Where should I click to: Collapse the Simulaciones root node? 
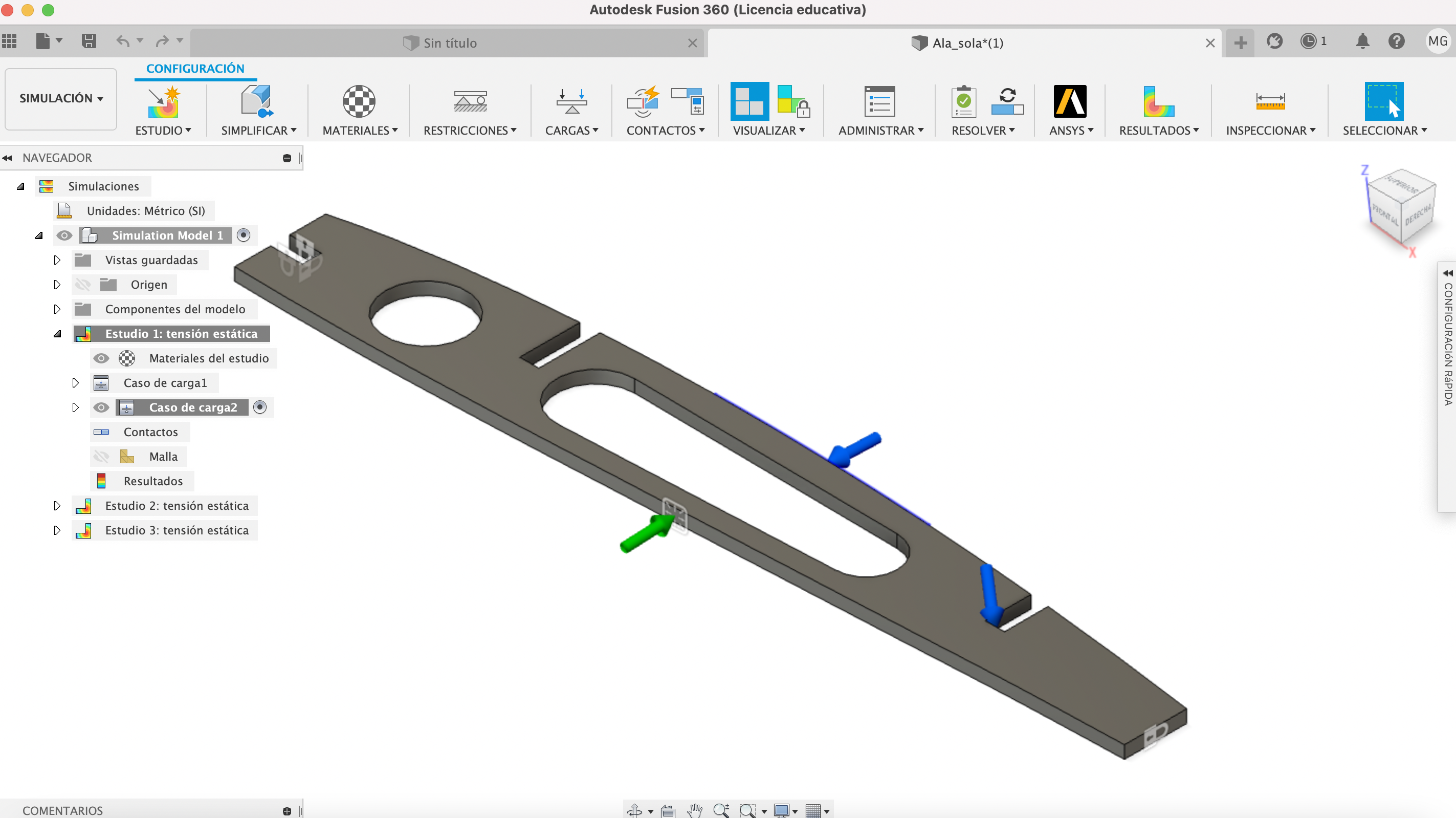pyautogui.click(x=20, y=186)
